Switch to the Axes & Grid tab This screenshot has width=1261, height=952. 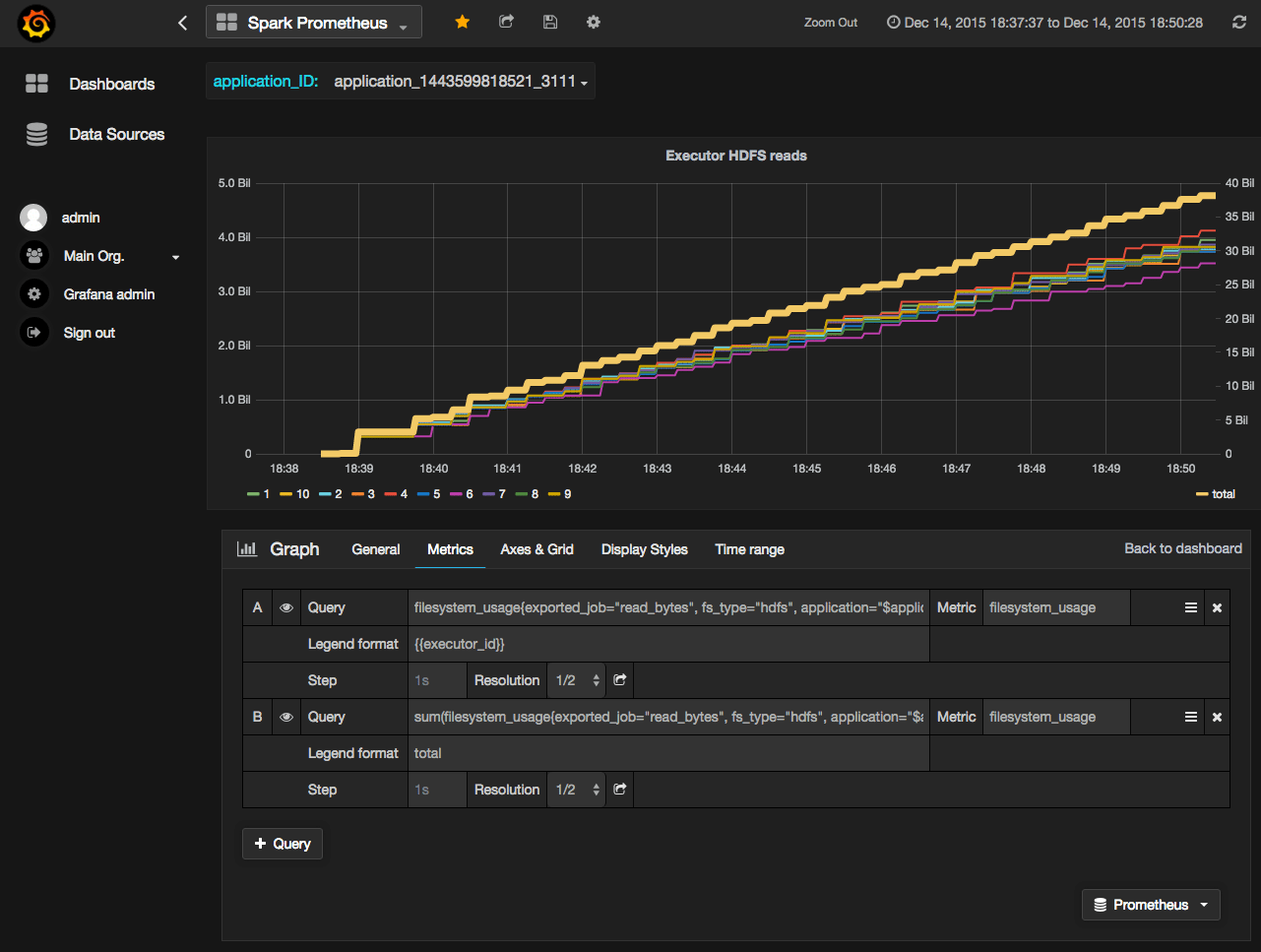click(536, 549)
